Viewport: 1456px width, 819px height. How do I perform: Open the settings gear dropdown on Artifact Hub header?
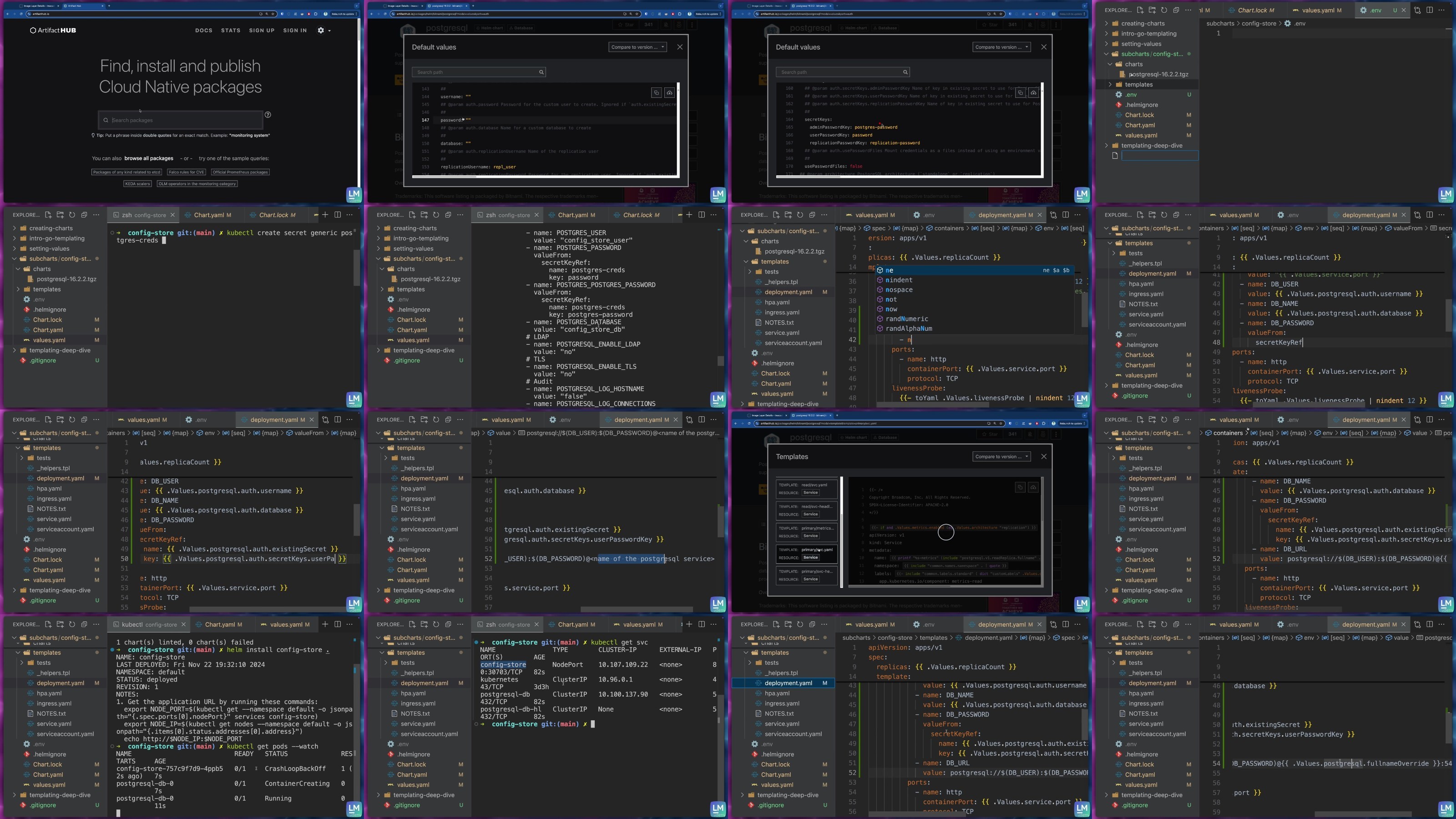pyautogui.click(x=324, y=30)
